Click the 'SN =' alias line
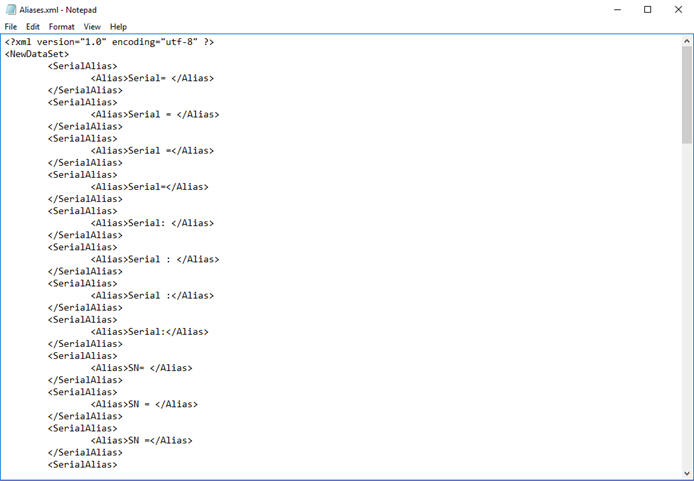Screen dimensions: 694x481 (142, 441)
